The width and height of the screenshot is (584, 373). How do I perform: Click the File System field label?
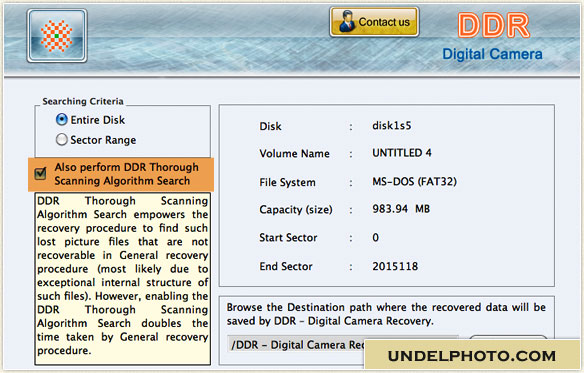(287, 182)
